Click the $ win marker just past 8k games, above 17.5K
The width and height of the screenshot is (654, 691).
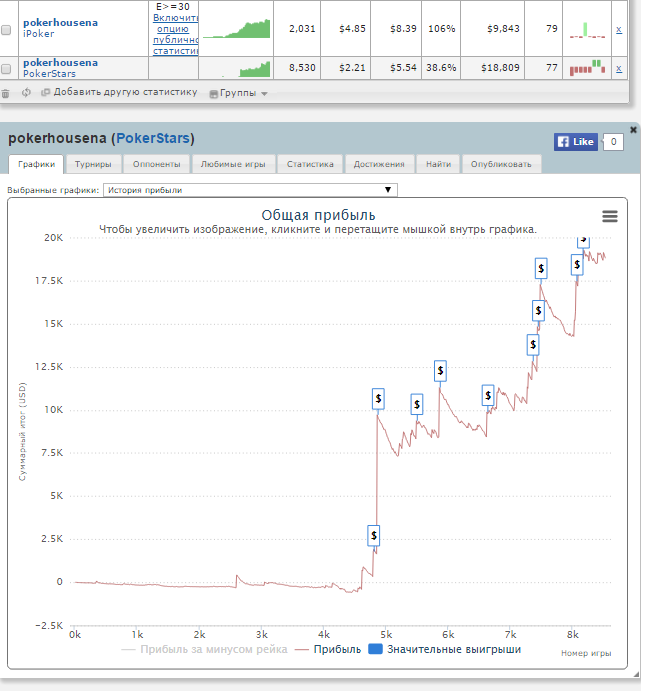[577, 265]
